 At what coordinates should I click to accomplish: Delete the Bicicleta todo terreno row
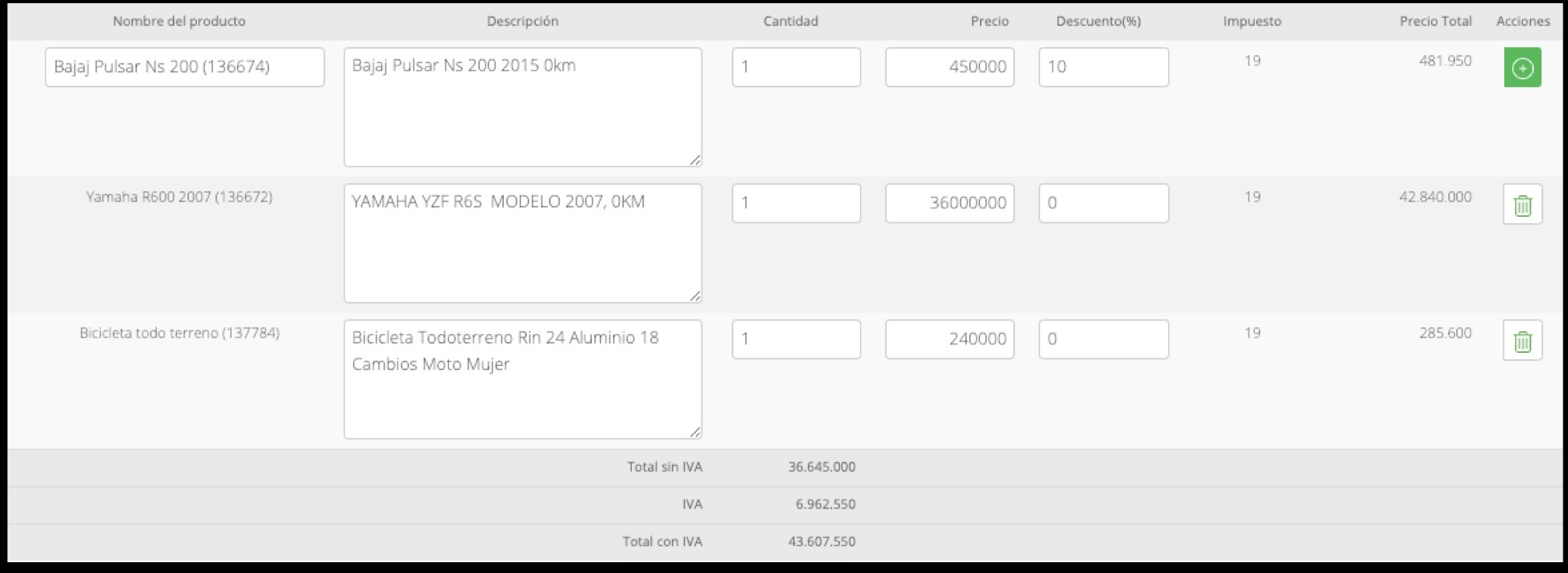pyautogui.click(x=1522, y=341)
